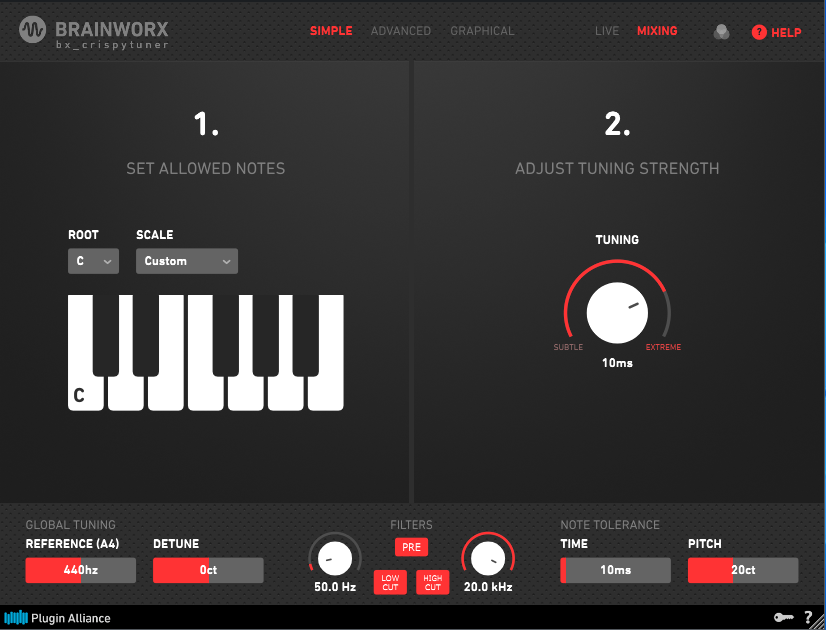This screenshot has width=826, height=630.
Task: Open the color theme circles icon
Action: pyautogui.click(x=721, y=32)
